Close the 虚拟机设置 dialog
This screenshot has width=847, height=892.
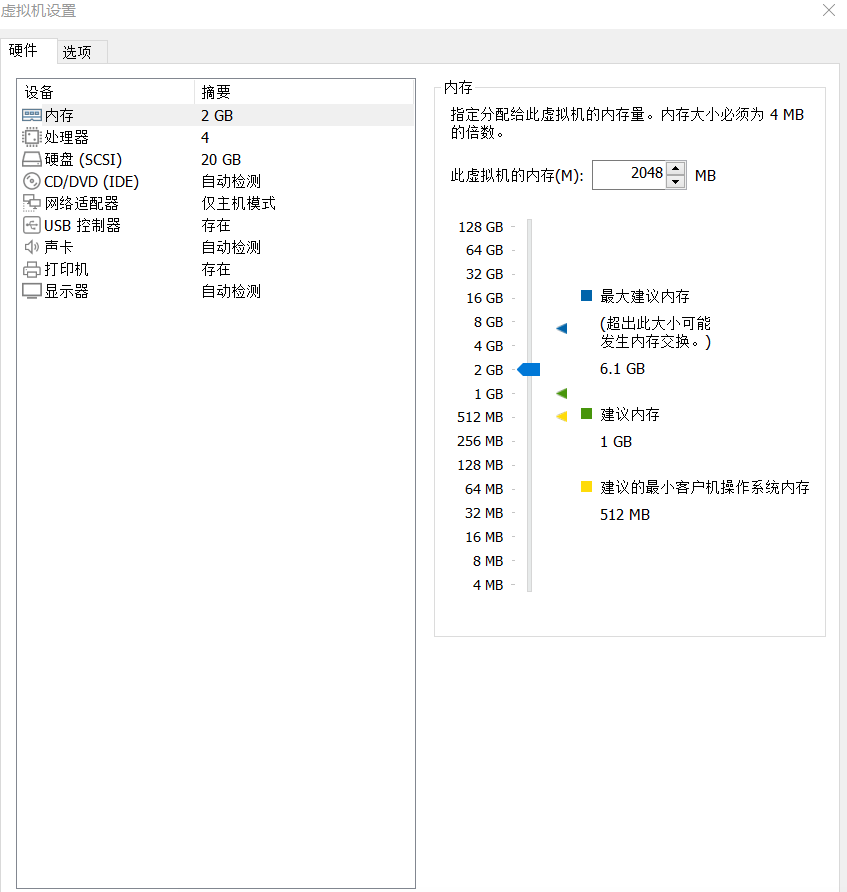(x=829, y=10)
